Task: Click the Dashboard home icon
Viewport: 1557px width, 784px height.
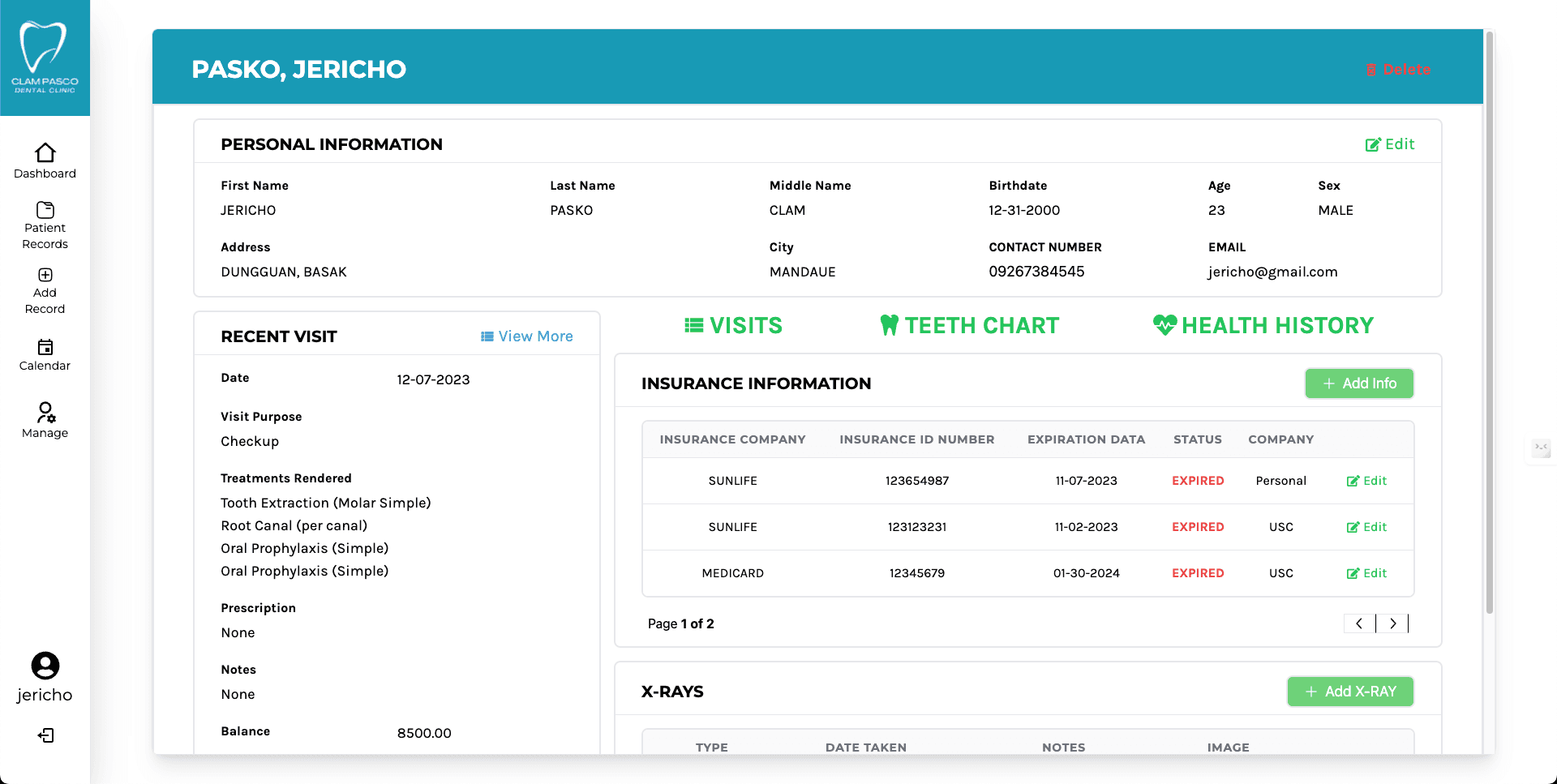Action: click(x=45, y=154)
